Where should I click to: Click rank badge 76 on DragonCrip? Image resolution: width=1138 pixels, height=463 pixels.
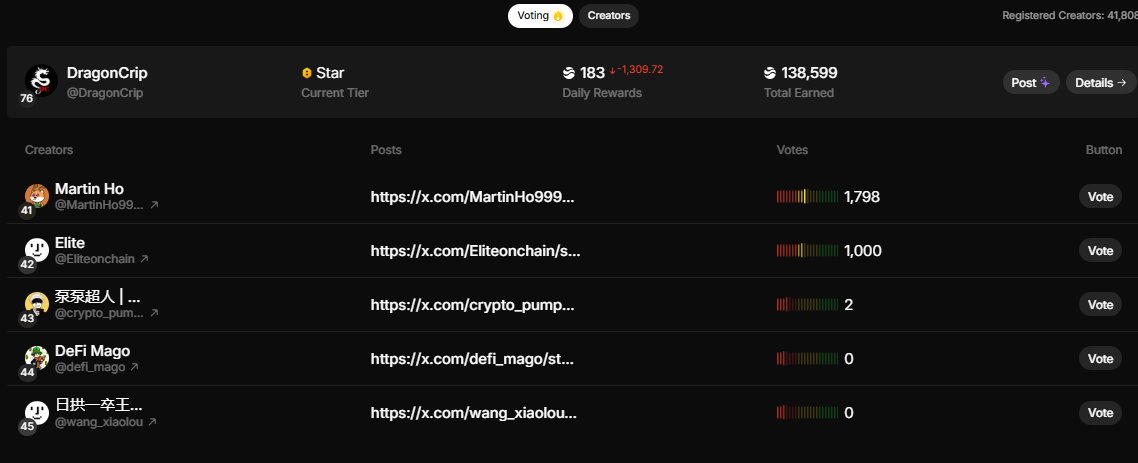[x=27, y=98]
